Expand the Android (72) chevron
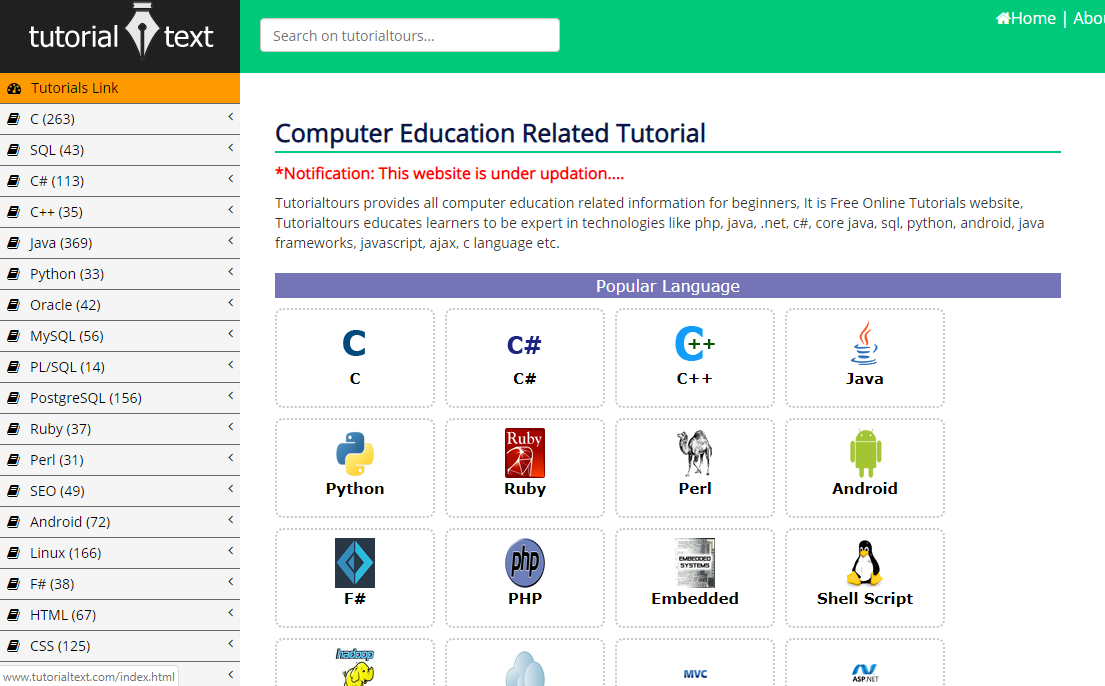Image resolution: width=1105 pixels, height=686 pixels. point(230,520)
